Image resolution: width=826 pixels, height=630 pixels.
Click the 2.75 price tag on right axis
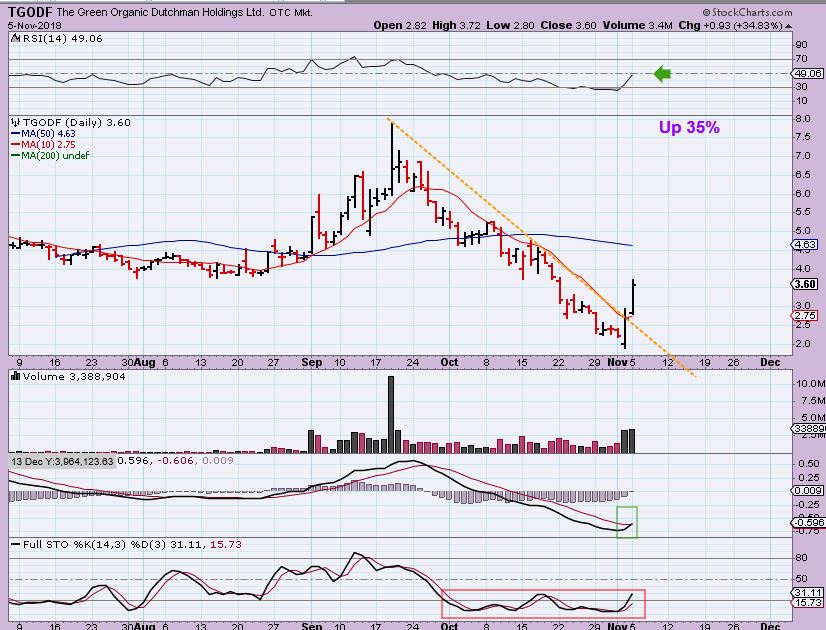[805, 316]
